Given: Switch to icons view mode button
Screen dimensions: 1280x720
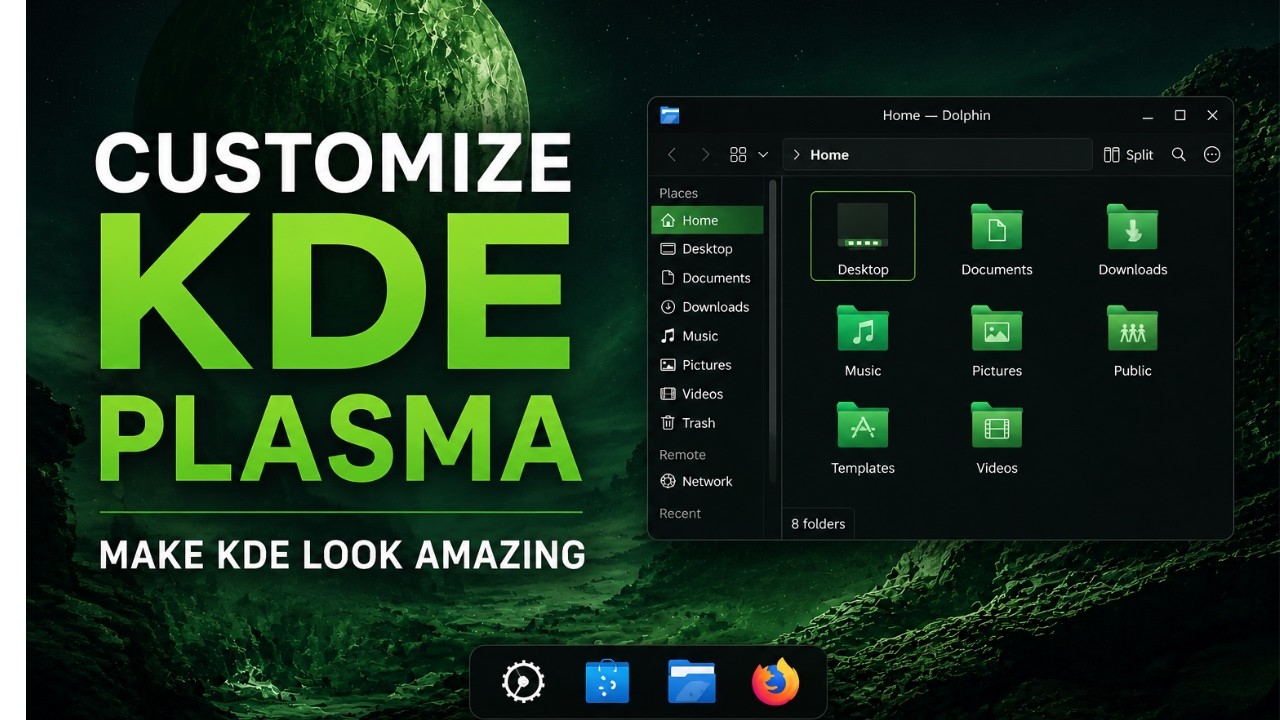Looking at the screenshot, I should 738,155.
